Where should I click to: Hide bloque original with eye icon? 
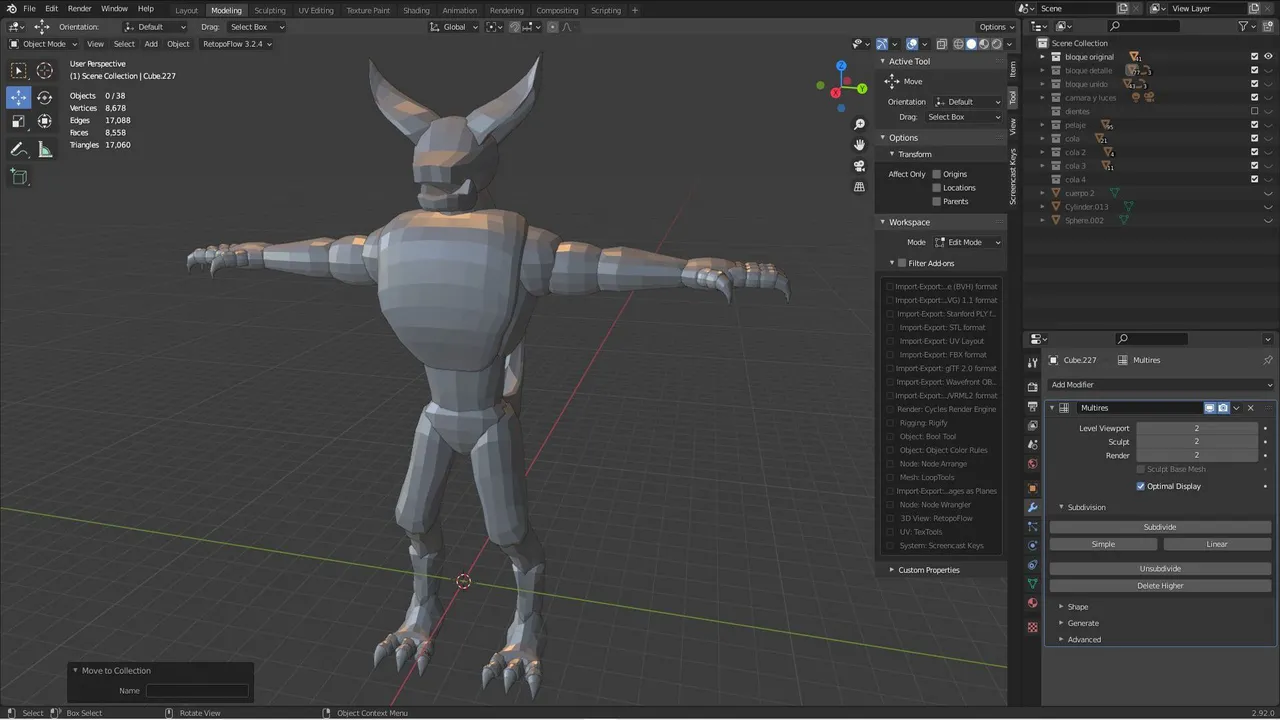coord(1268,57)
